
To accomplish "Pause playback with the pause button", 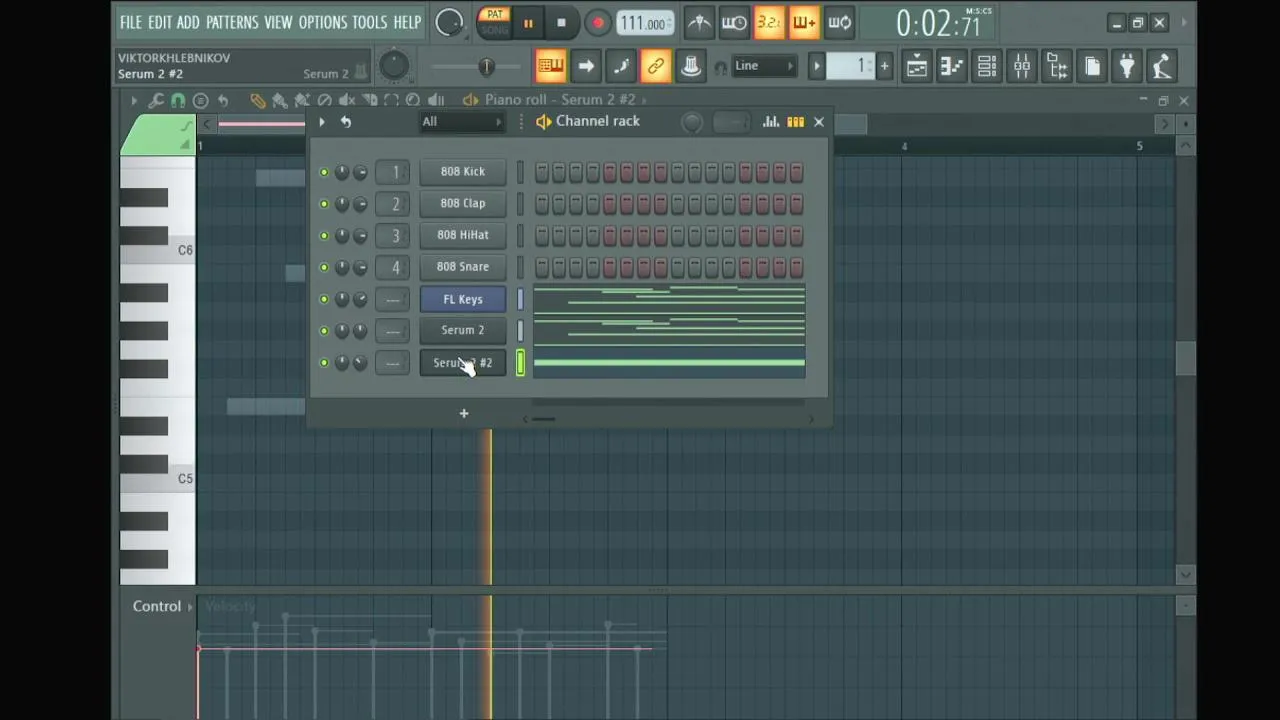I will (x=528, y=23).
